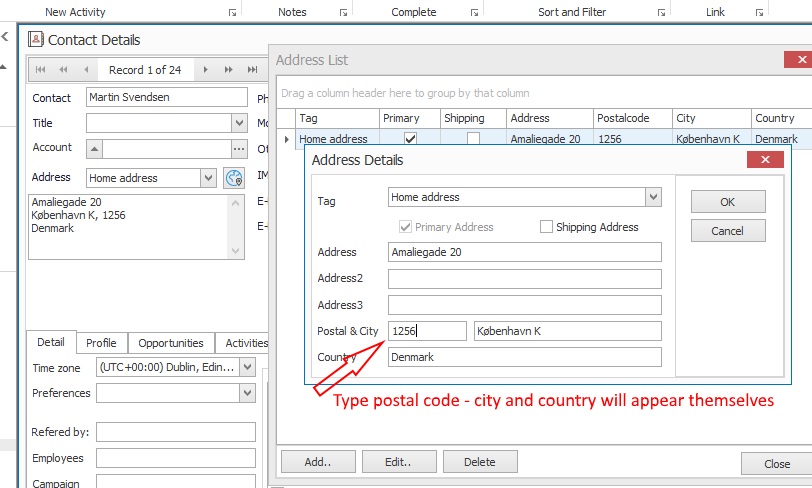The height and width of the screenshot is (488, 812).
Task: Click the Account input field
Action: click(x=167, y=149)
